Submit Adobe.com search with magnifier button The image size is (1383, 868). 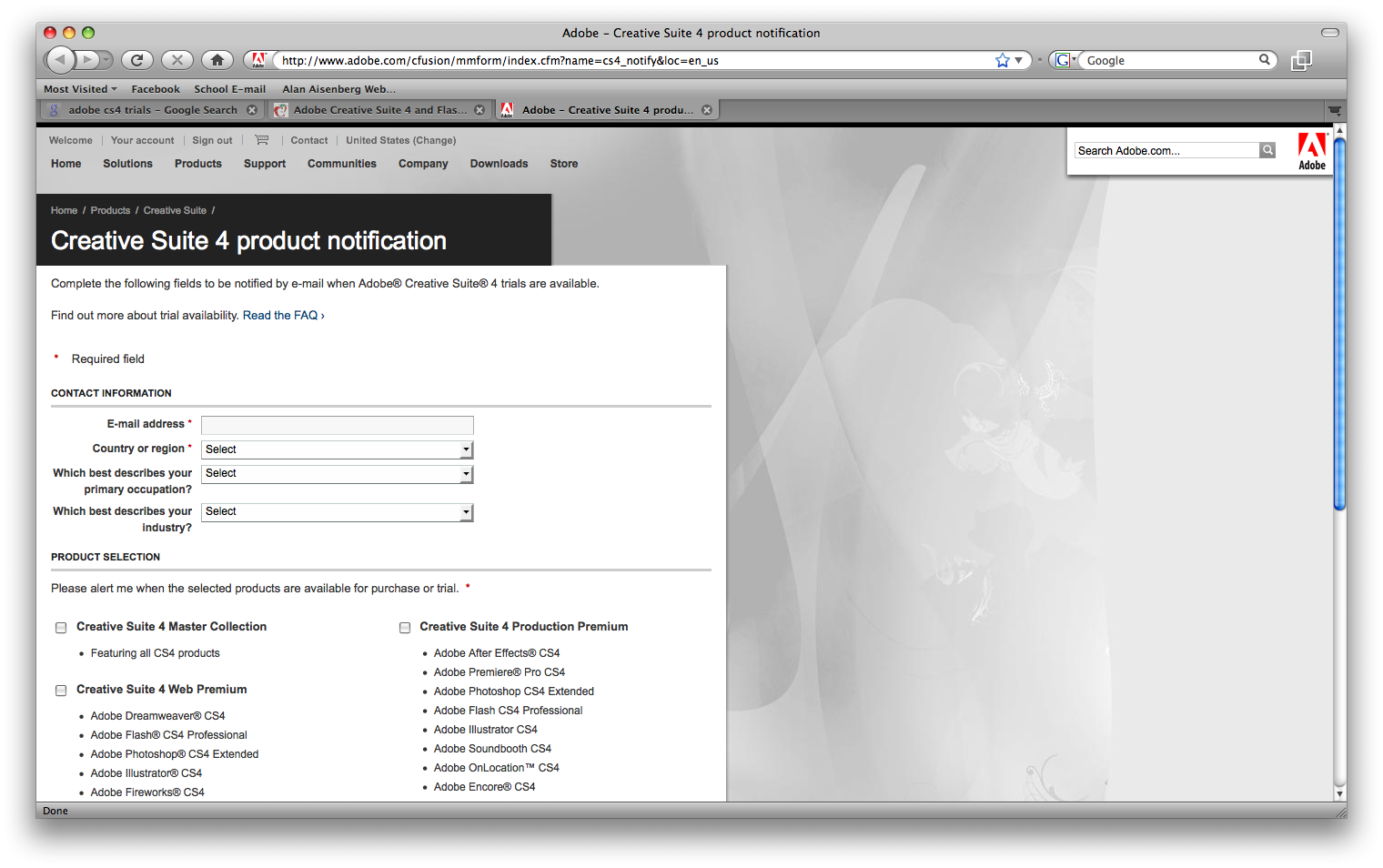[x=1267, y=150]
